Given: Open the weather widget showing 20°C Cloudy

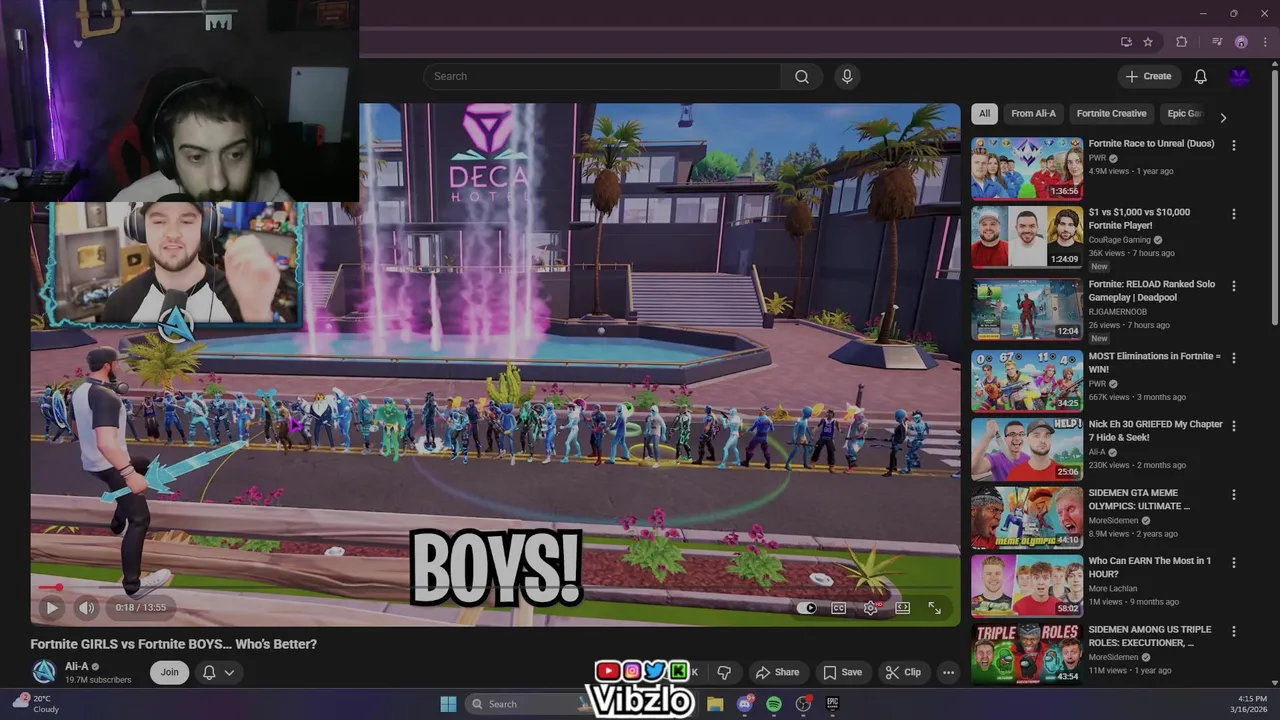Looking at the screenshot, I should [34, 704].
